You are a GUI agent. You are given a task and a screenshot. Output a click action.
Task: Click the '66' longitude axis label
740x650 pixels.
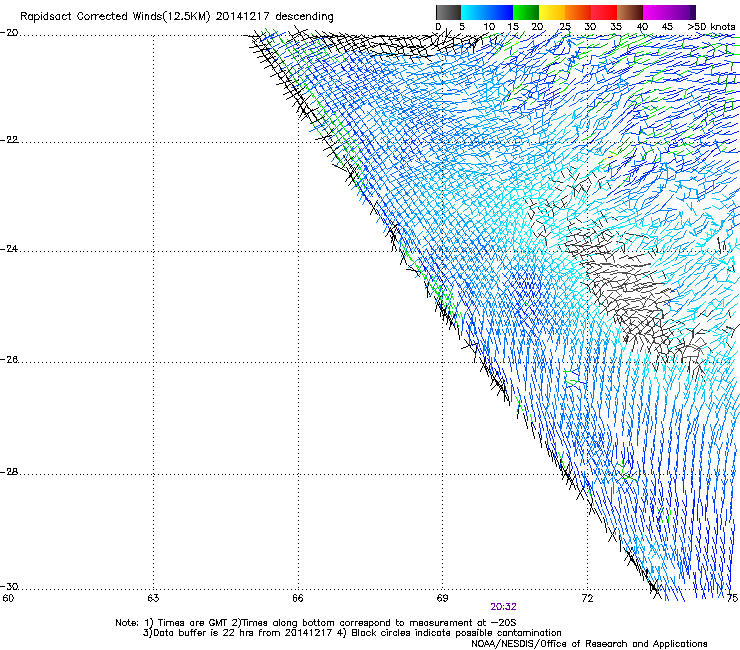[298, 598]
